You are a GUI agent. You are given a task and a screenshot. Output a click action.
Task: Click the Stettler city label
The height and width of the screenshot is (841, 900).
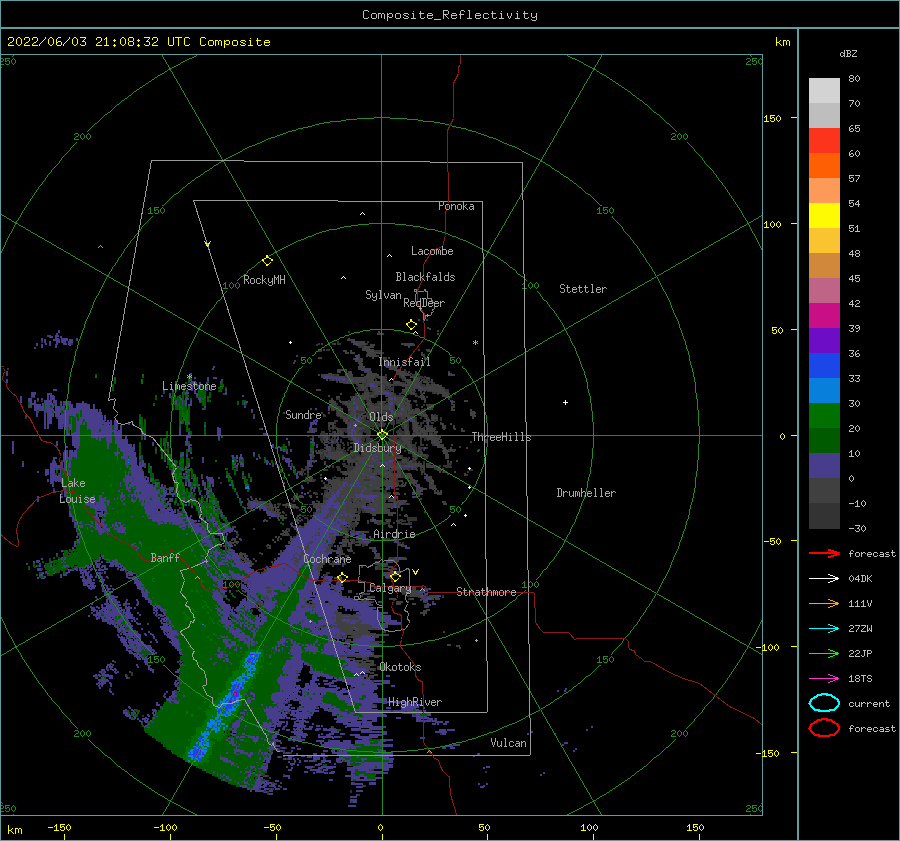point(583,289)
